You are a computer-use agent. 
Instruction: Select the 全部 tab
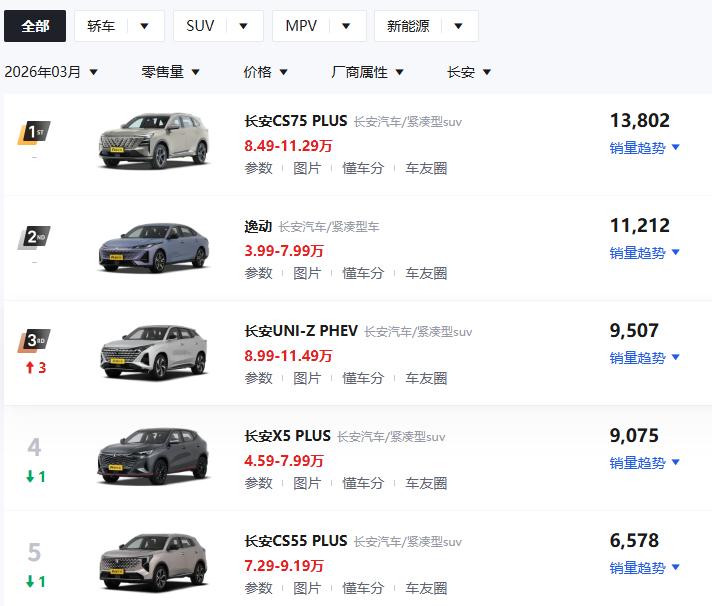35,26
